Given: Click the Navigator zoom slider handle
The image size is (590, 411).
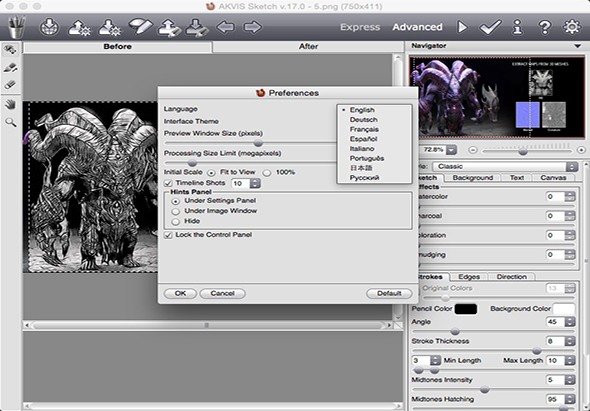Looking at the screenshot, I should tap(523, 152).
